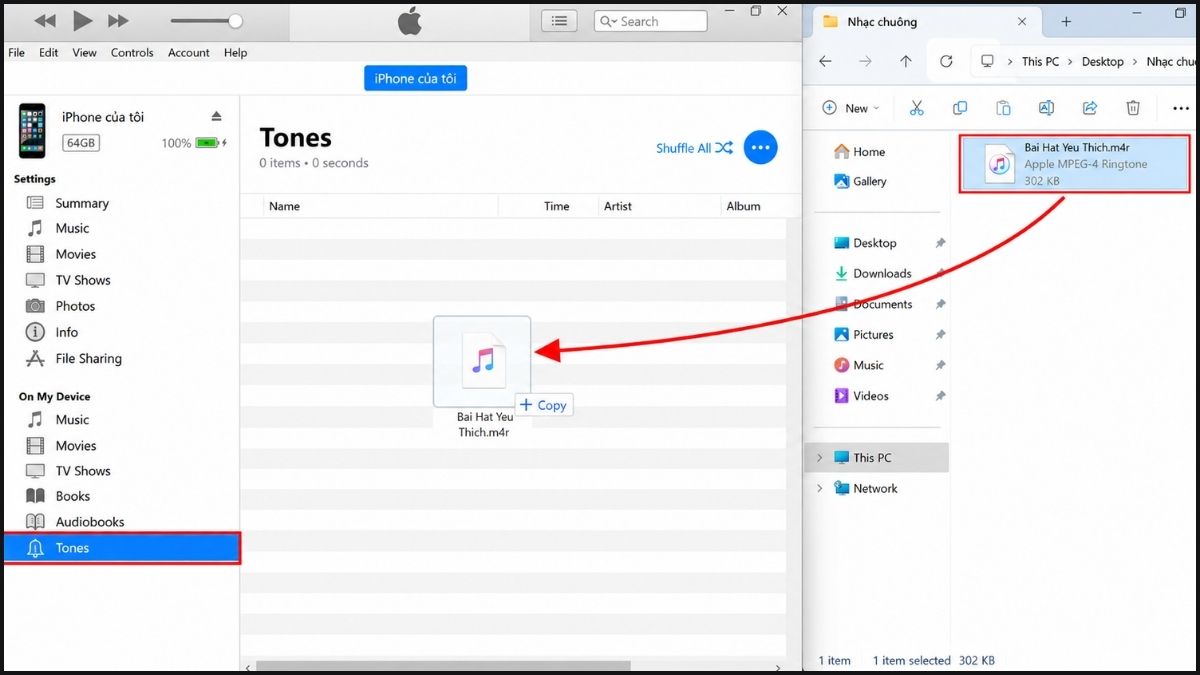Click the Share icon in Explorer toolbar
The image size is (1200, 675).
click(1090, 108)
